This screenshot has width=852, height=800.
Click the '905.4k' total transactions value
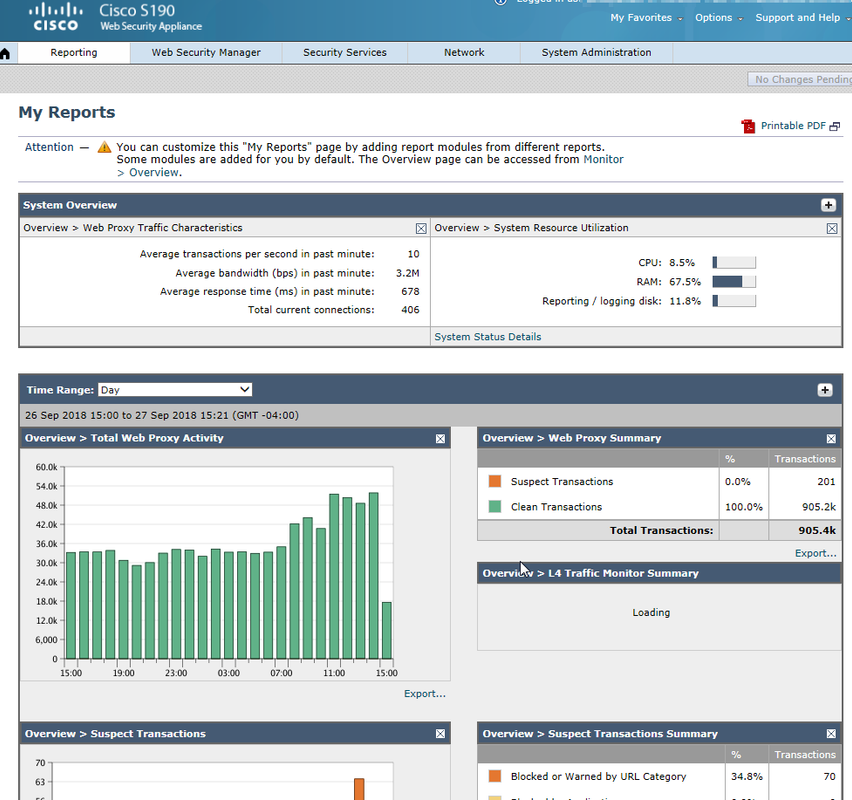pyautogui.click(x=817, y=530)
